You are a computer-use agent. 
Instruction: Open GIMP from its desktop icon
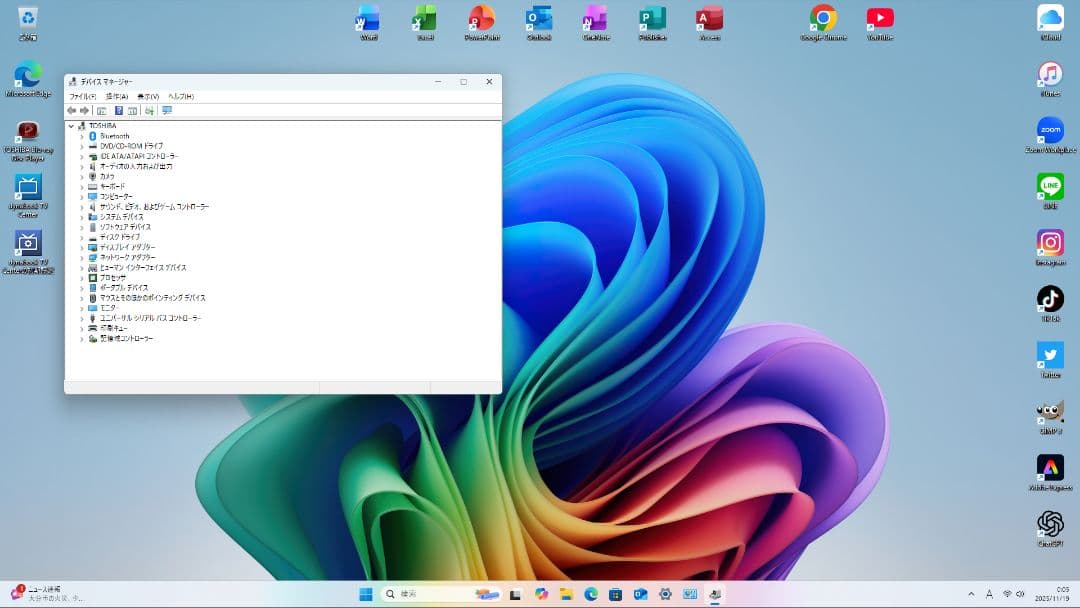coord(1050,412)
